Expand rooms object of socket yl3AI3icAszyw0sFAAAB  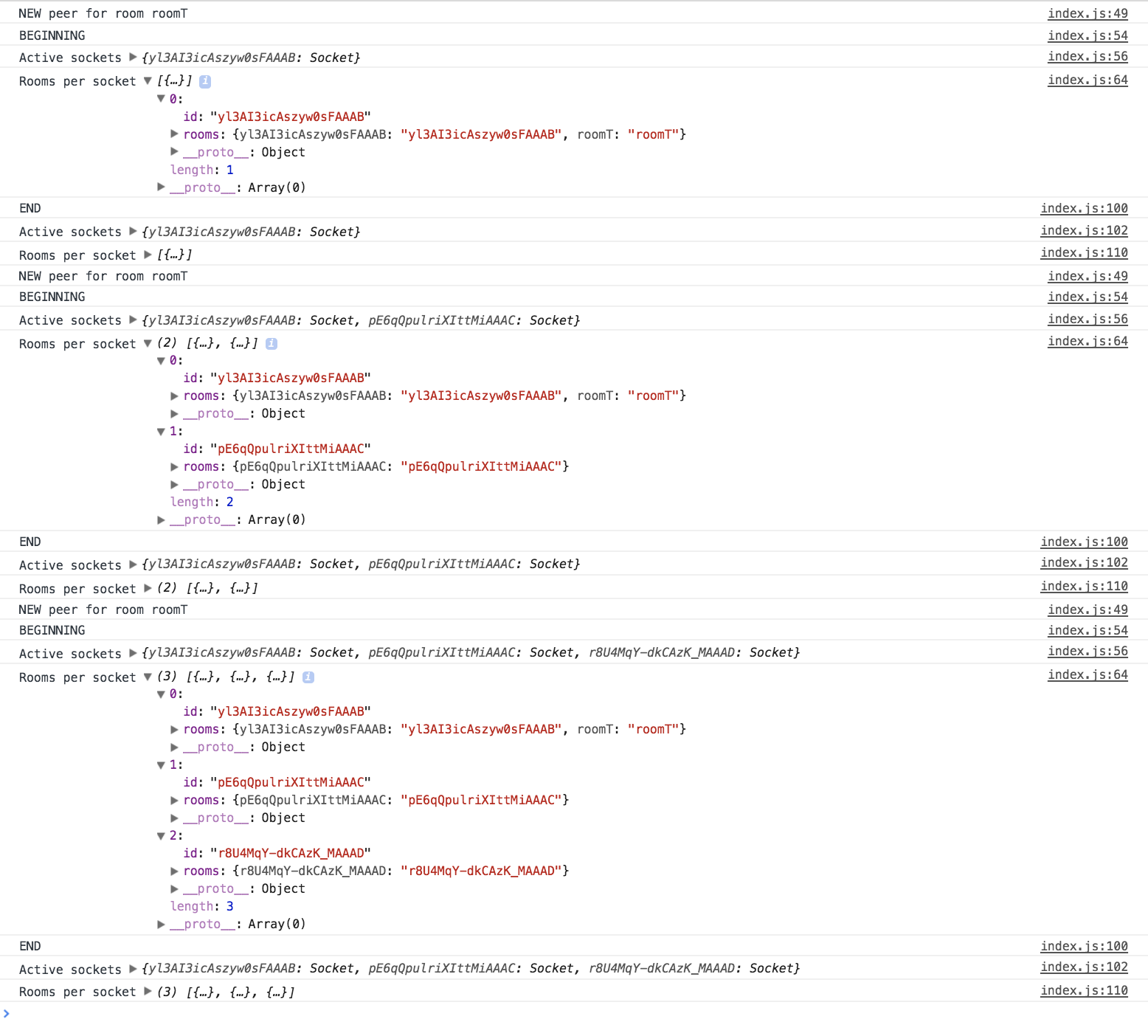pyautogui.click(x=174, y=134)
